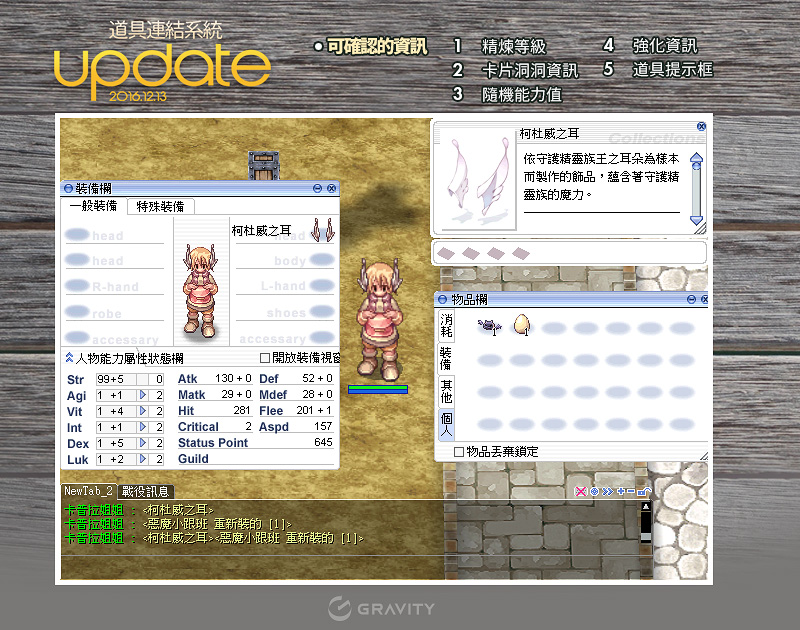Click the egg item in inventory
The width and height of the screenshot is (800, 630).
tap(521, 324)
